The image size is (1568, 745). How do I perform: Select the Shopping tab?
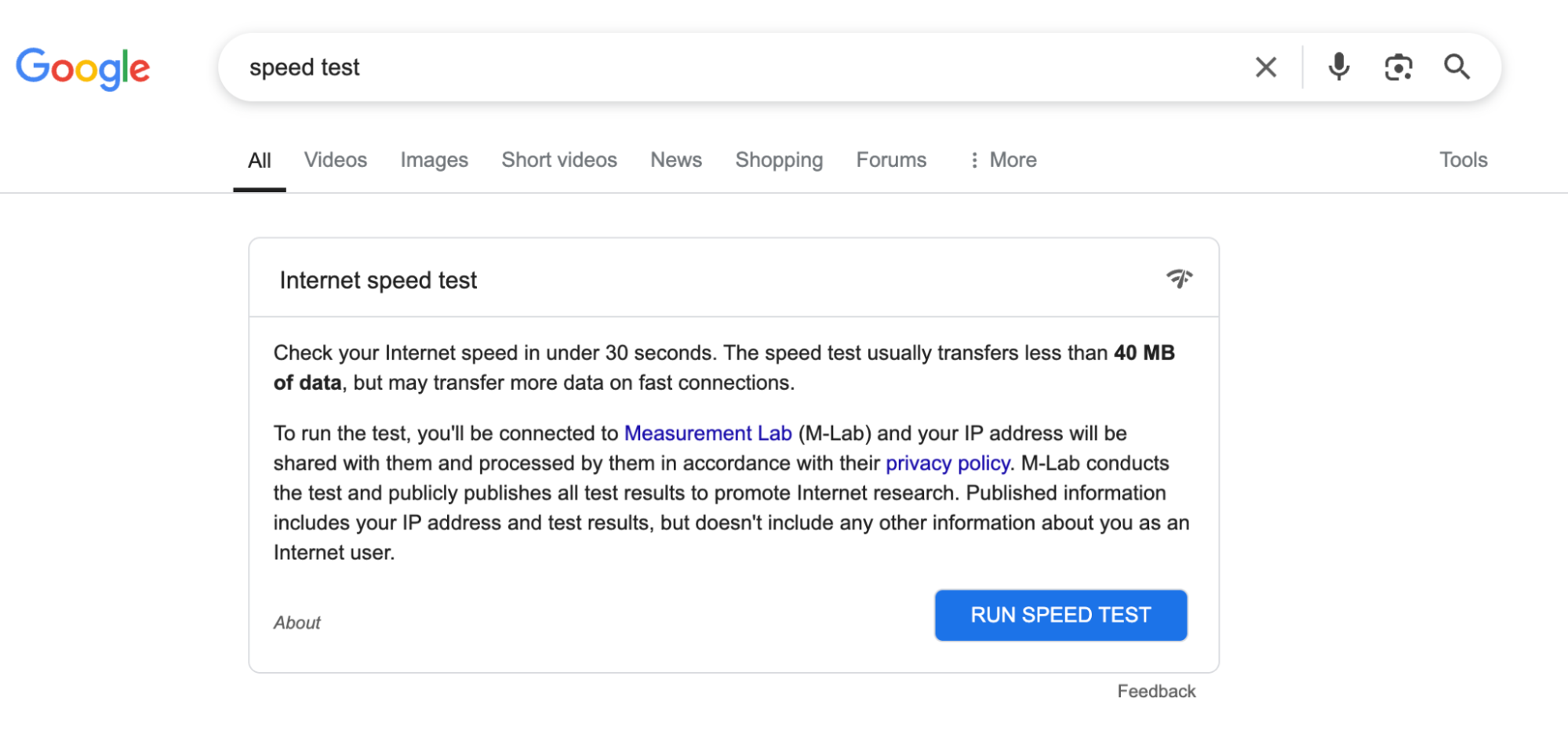(779, 160)
